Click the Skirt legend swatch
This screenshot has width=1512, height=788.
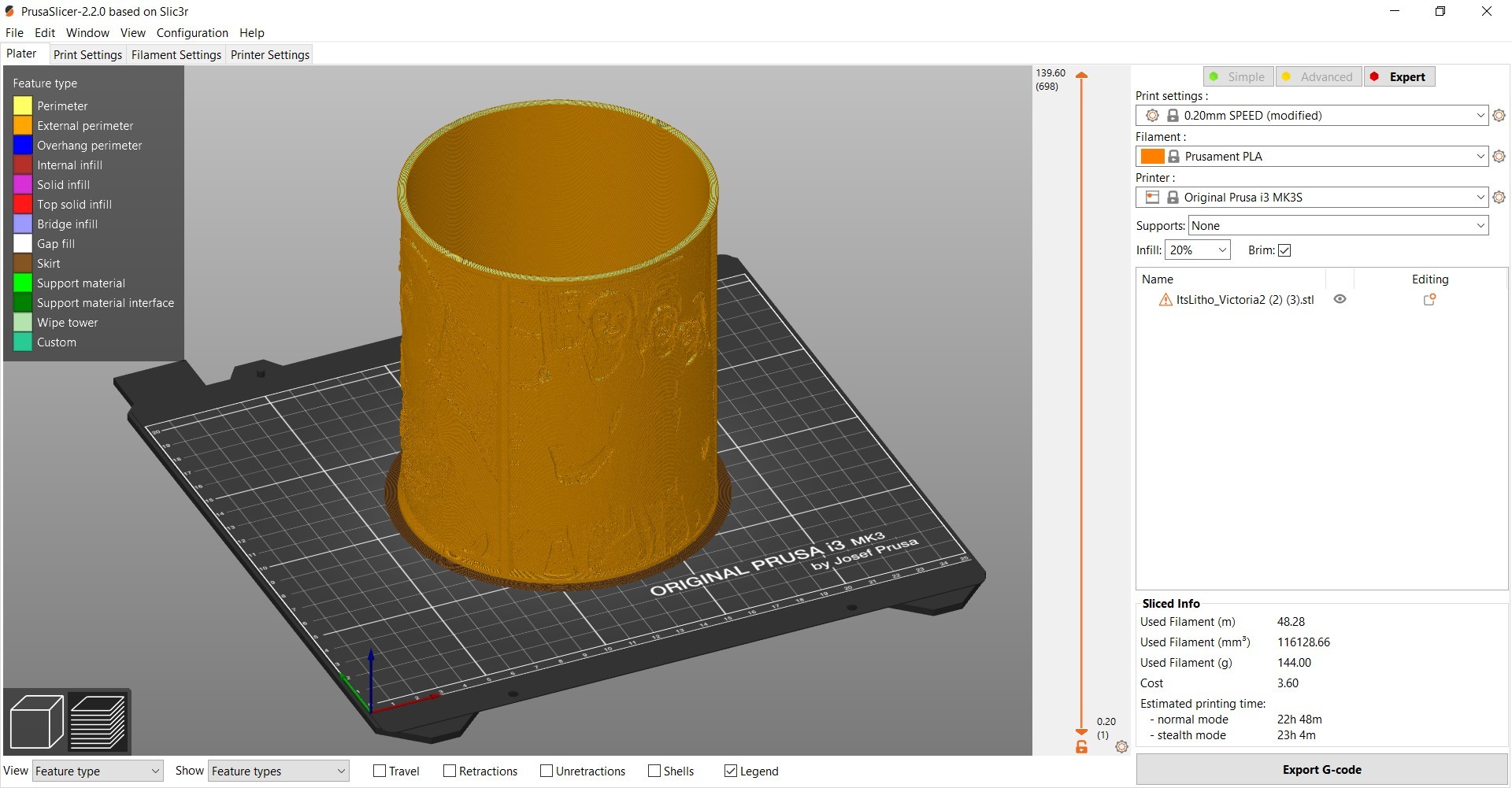[23, 263]
